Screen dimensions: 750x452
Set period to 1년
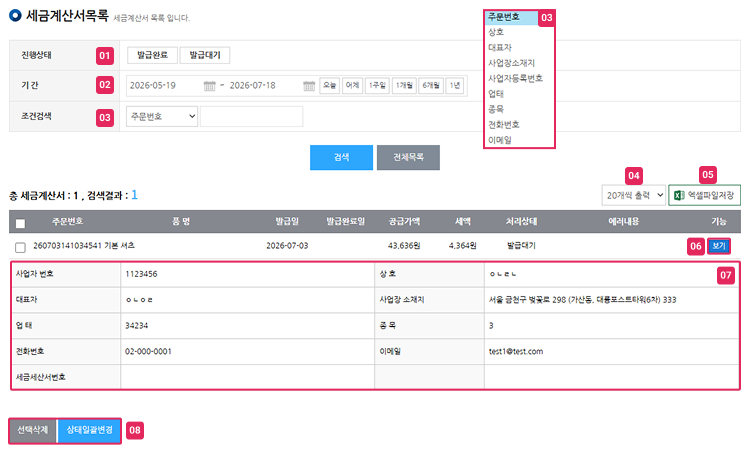pyautogui.click(x=455, y=86)
